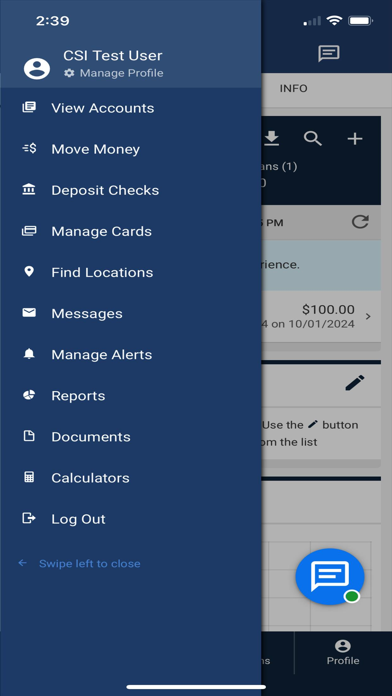Tap the user avatar icon in drawer header

tap(37, 68)
